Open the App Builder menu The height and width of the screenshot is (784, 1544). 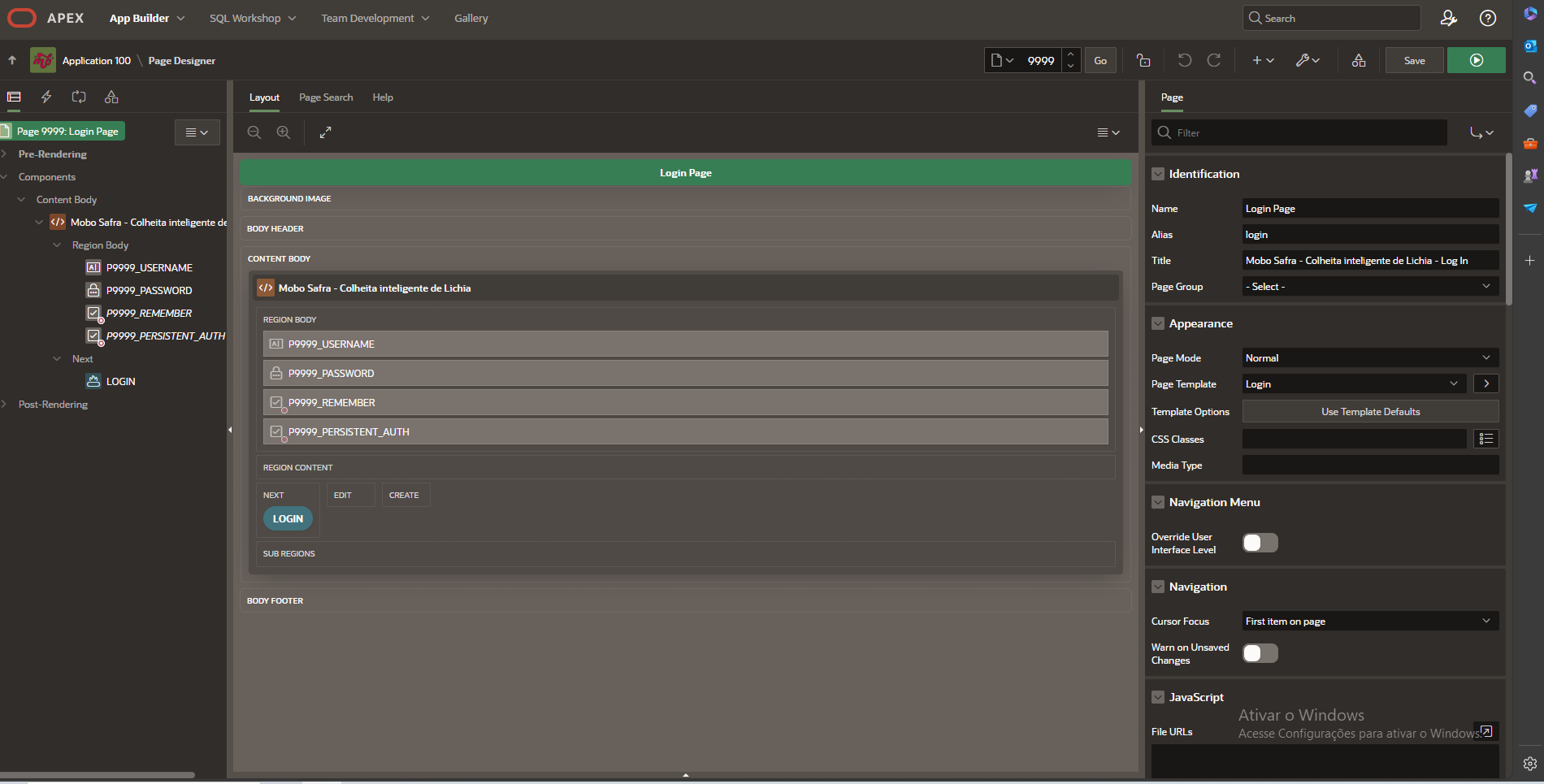(147, 18)
